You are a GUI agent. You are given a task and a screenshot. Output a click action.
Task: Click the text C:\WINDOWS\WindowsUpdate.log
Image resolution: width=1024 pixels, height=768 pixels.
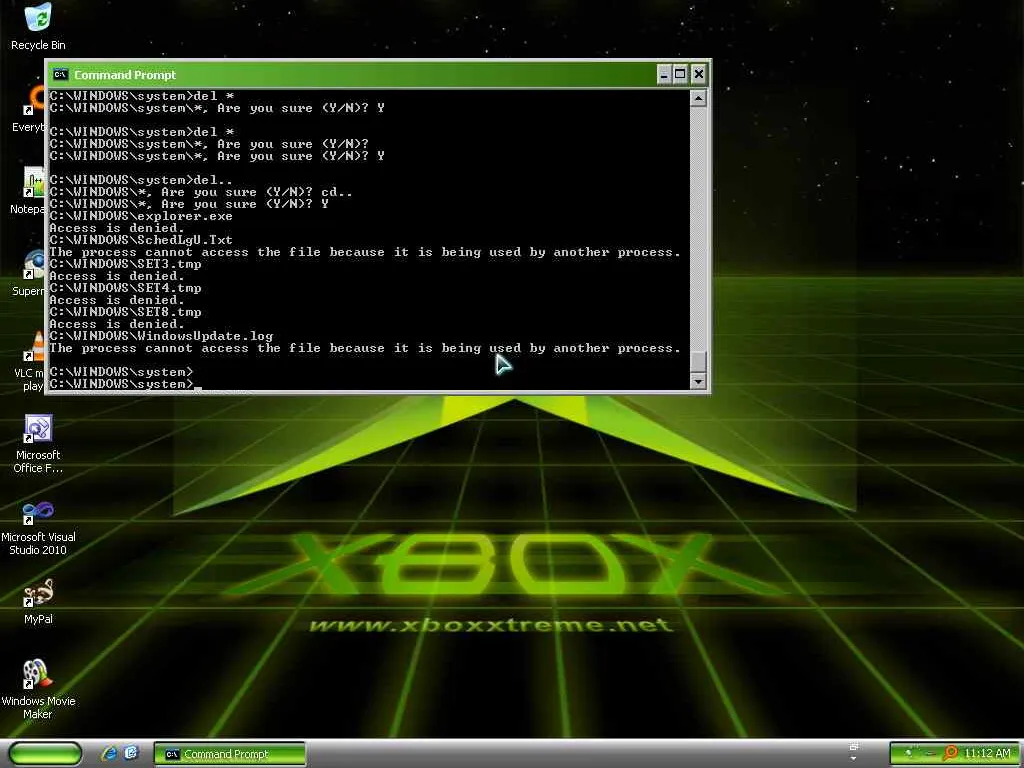tap(161, 336)
